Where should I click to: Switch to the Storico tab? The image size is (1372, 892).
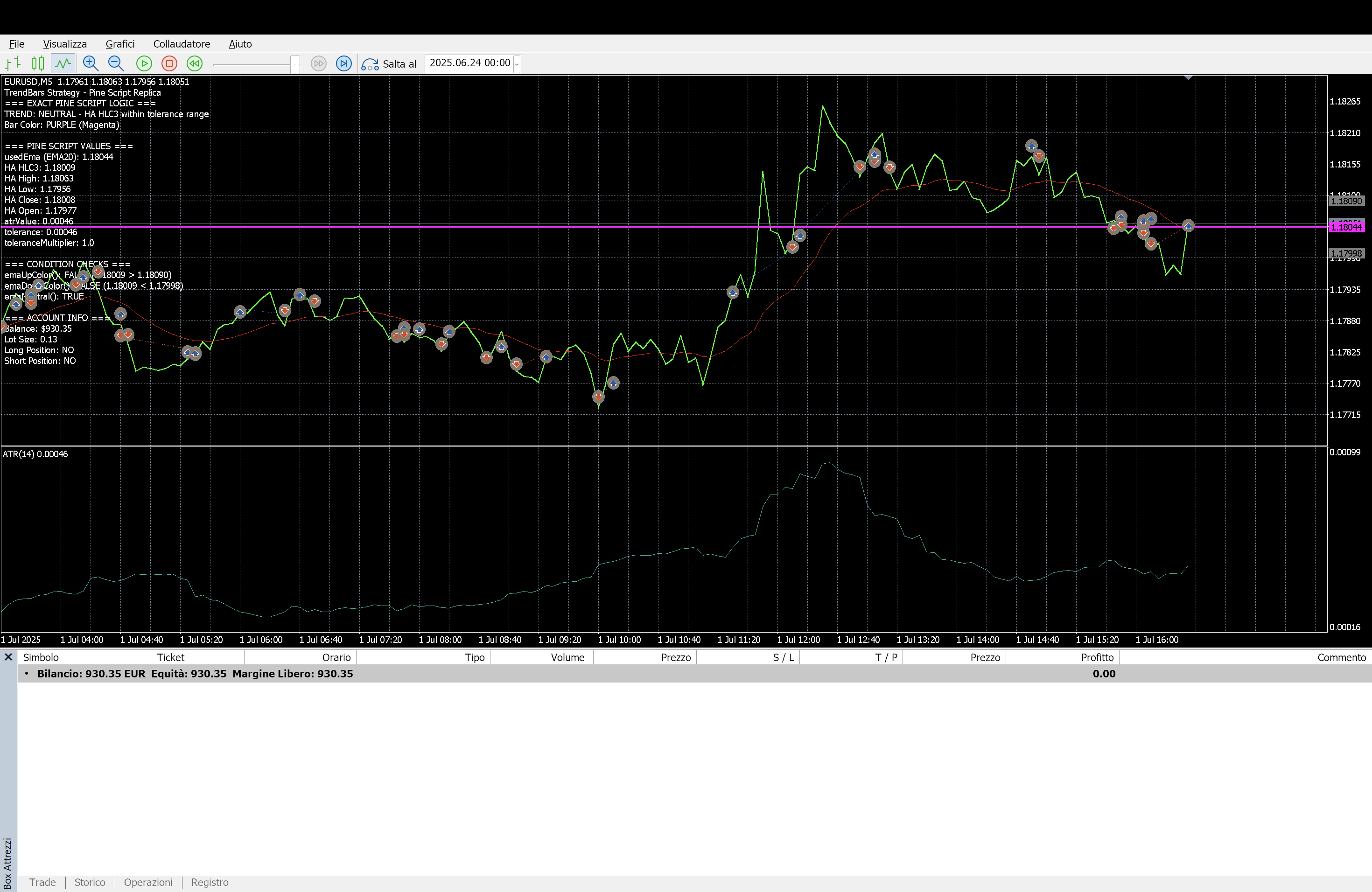[x=89, y=882]
